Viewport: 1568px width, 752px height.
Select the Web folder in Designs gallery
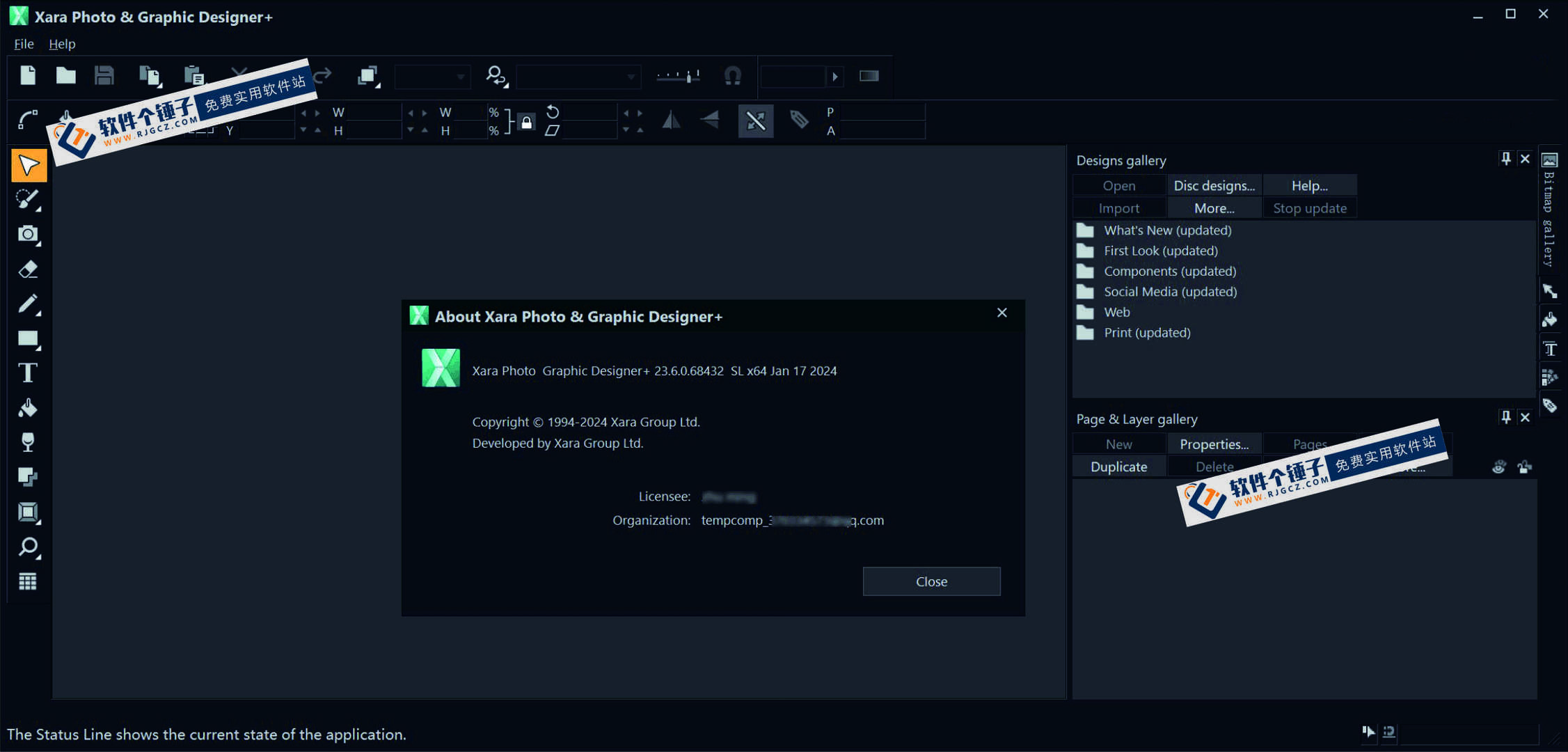click(x=1104, y=313)
